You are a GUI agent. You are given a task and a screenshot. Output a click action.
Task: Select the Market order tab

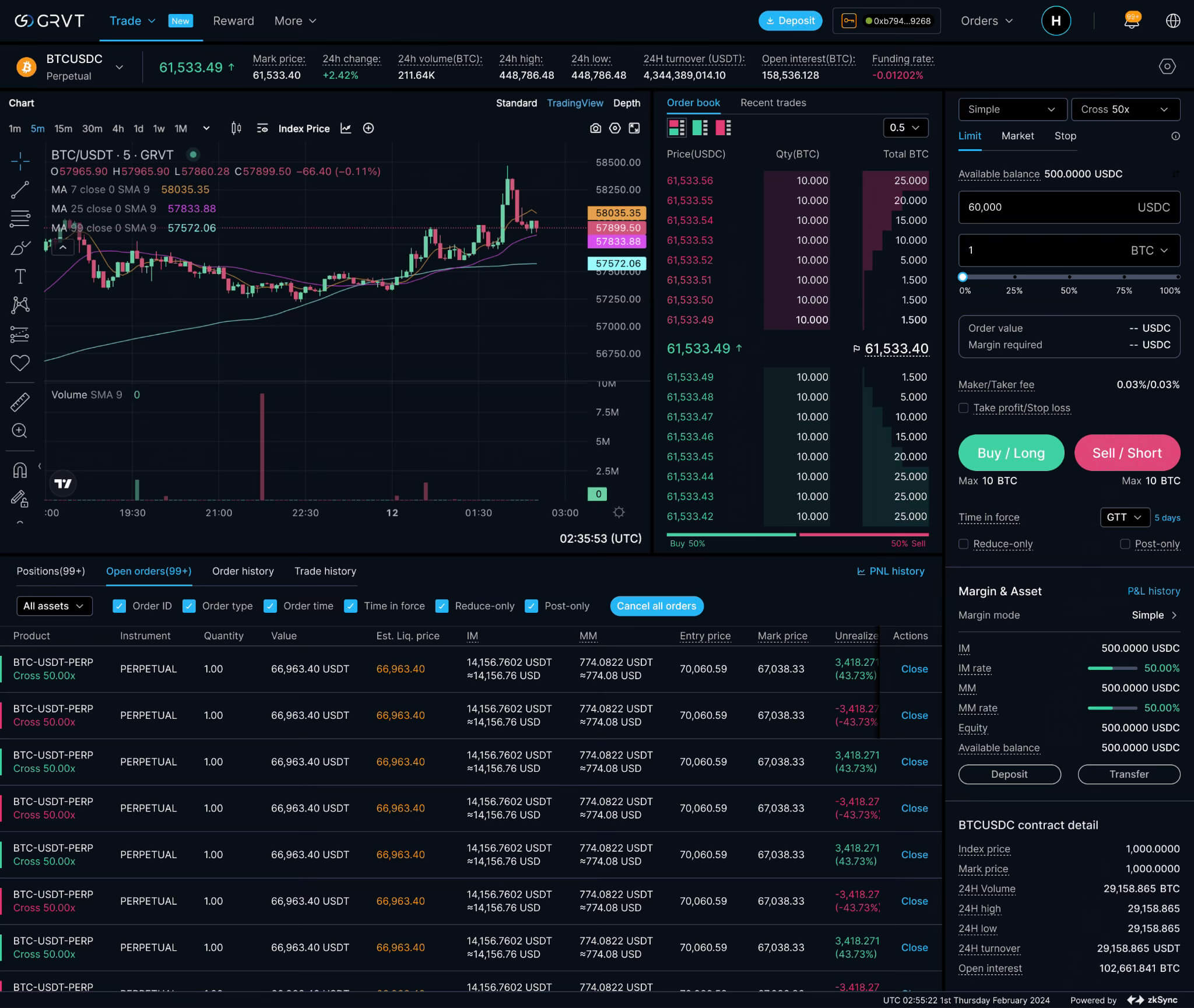(x=1017, y=136)
